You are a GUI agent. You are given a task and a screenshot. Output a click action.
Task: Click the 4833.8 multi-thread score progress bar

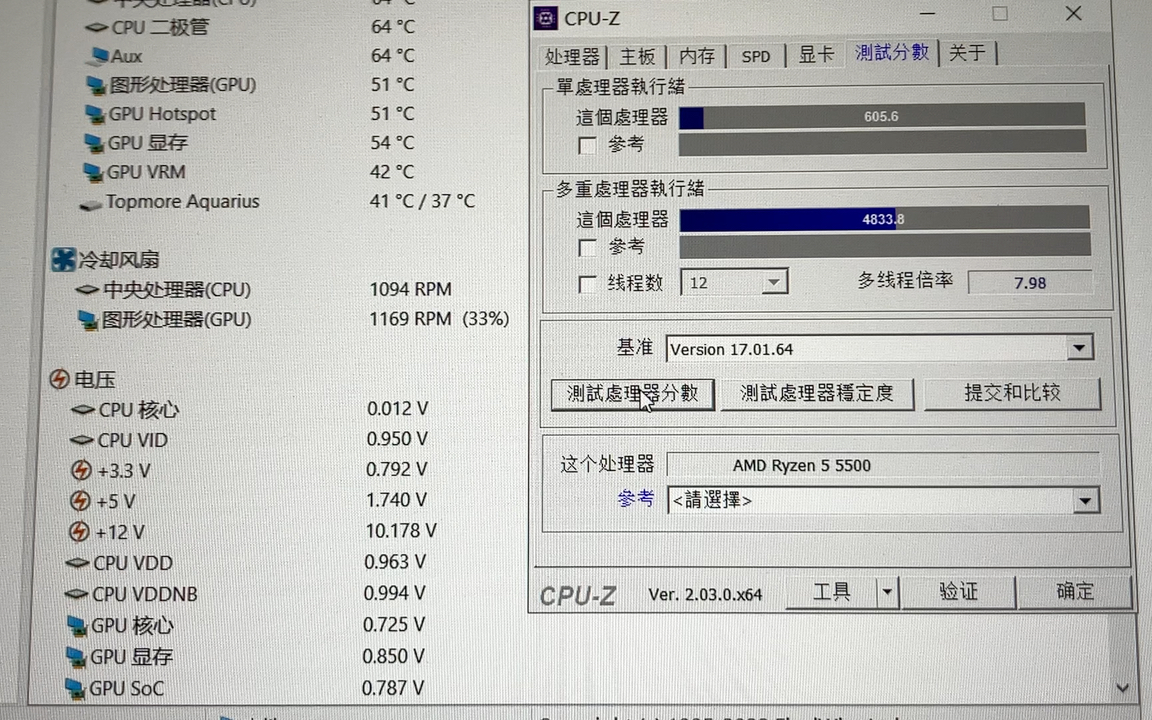884,219
